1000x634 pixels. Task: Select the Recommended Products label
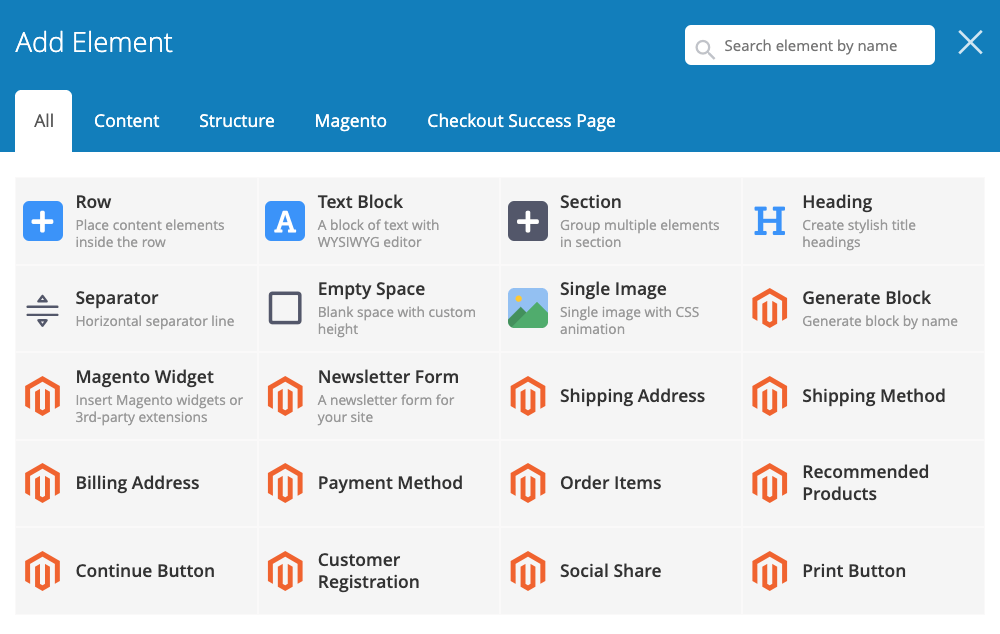(865, 483)
